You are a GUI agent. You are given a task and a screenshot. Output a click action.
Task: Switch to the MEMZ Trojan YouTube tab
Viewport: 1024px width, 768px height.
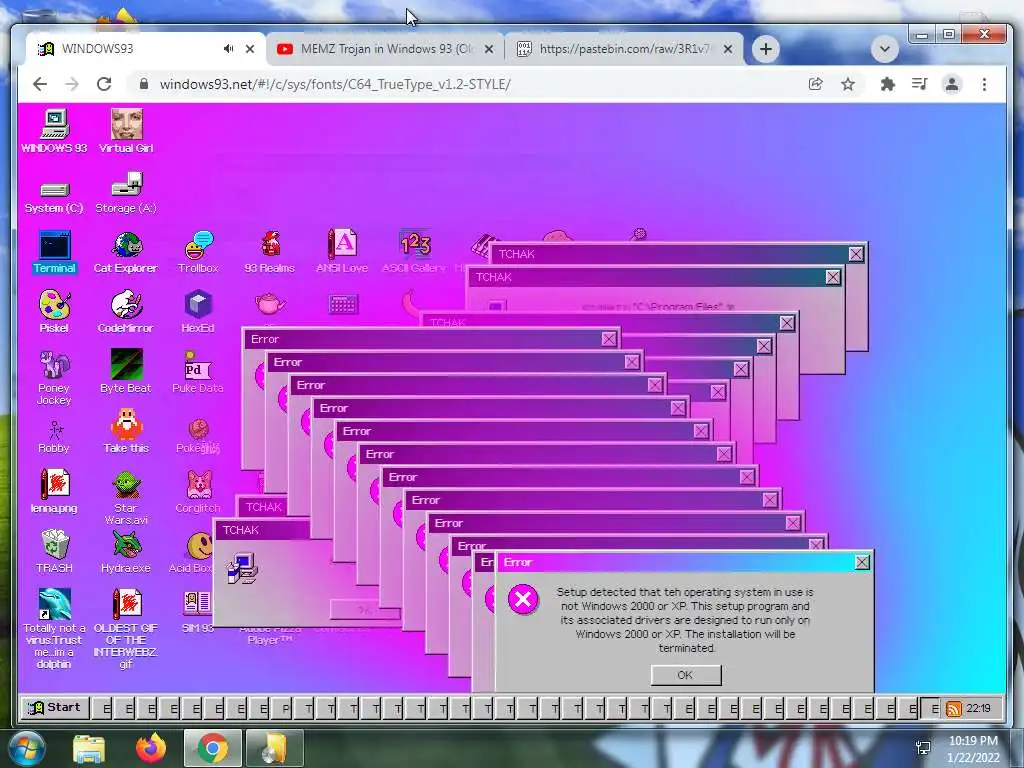coord(384,49)
